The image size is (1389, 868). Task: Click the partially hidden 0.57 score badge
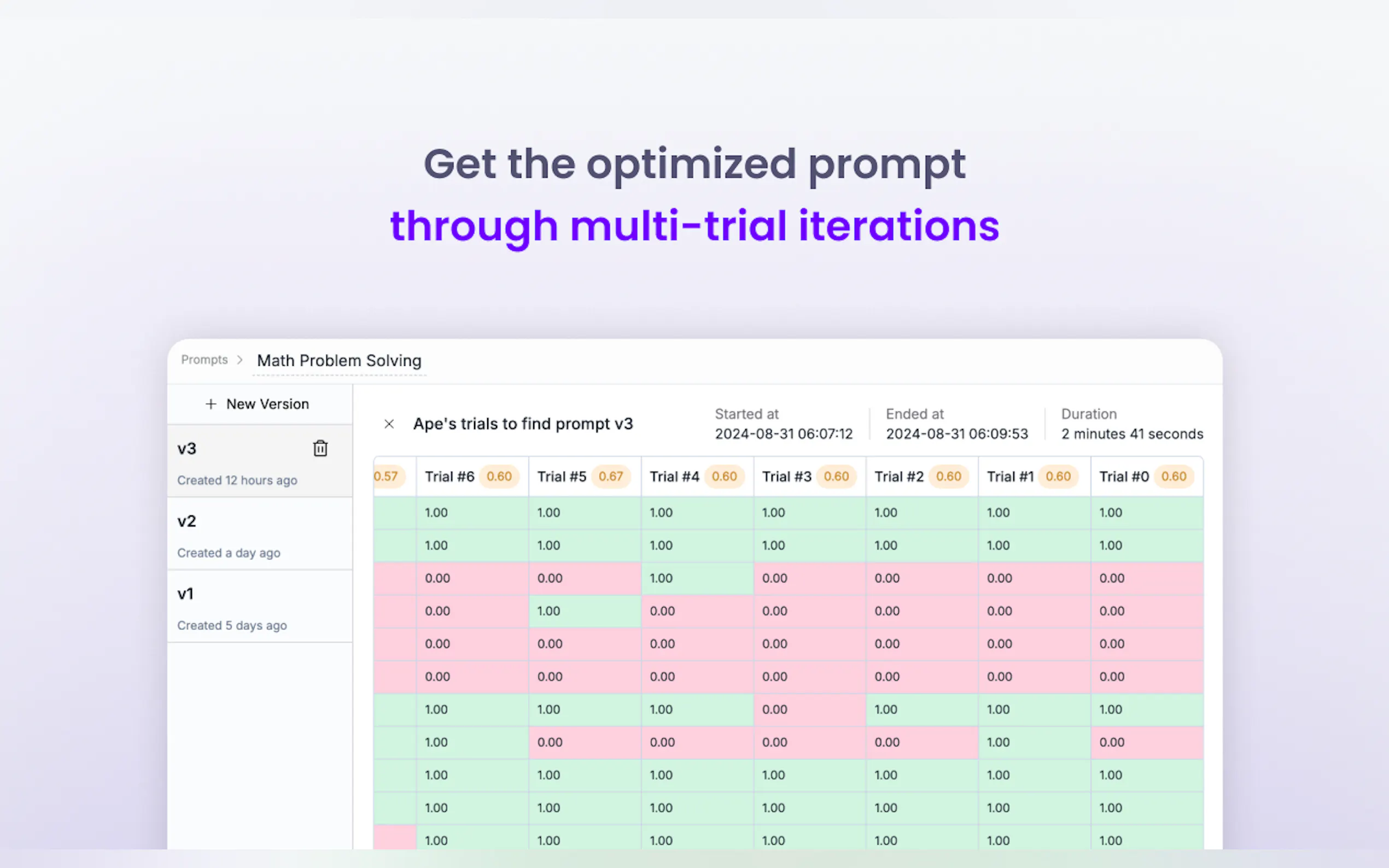click(x=386, y=477)
